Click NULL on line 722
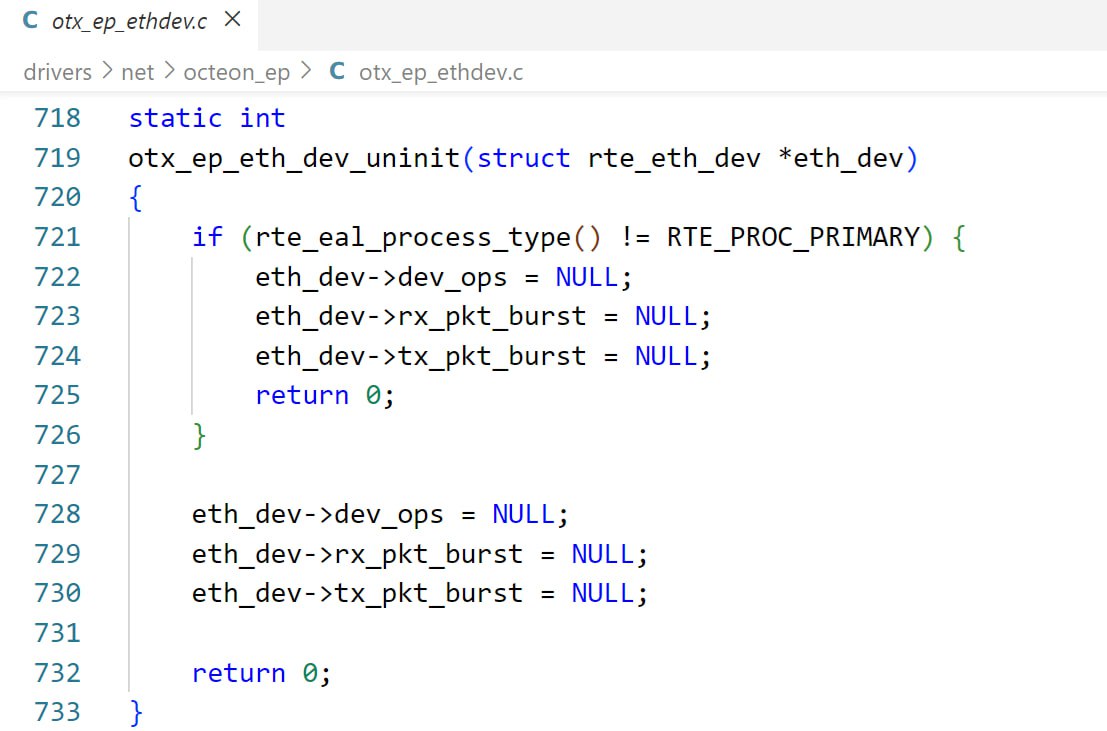1107x731 pixels. pos(587,277)
